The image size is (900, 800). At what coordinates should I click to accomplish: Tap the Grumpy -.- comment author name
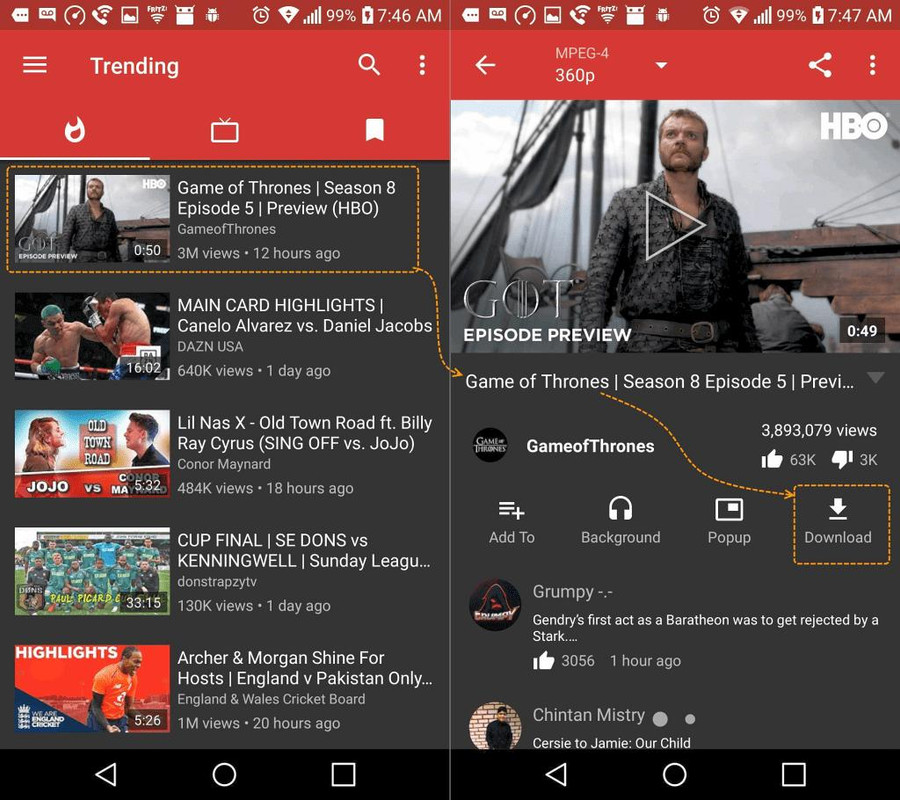point(572,592)
